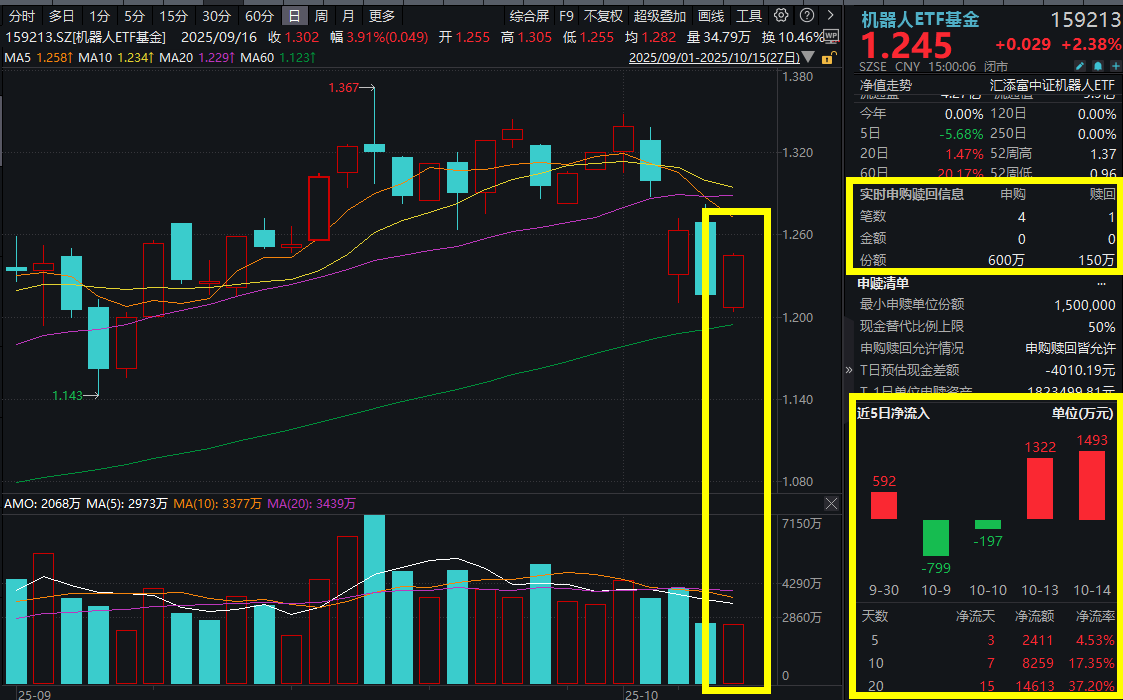Close the AMO volume sub-chart panel
1123x700 pixels.
click(831, 503)
